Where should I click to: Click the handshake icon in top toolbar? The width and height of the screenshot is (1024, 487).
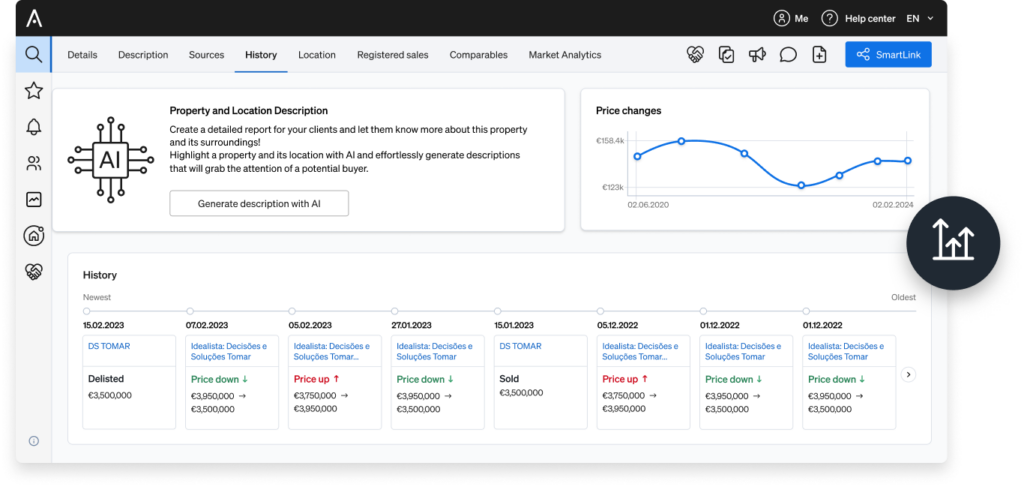tap(695, 55)
